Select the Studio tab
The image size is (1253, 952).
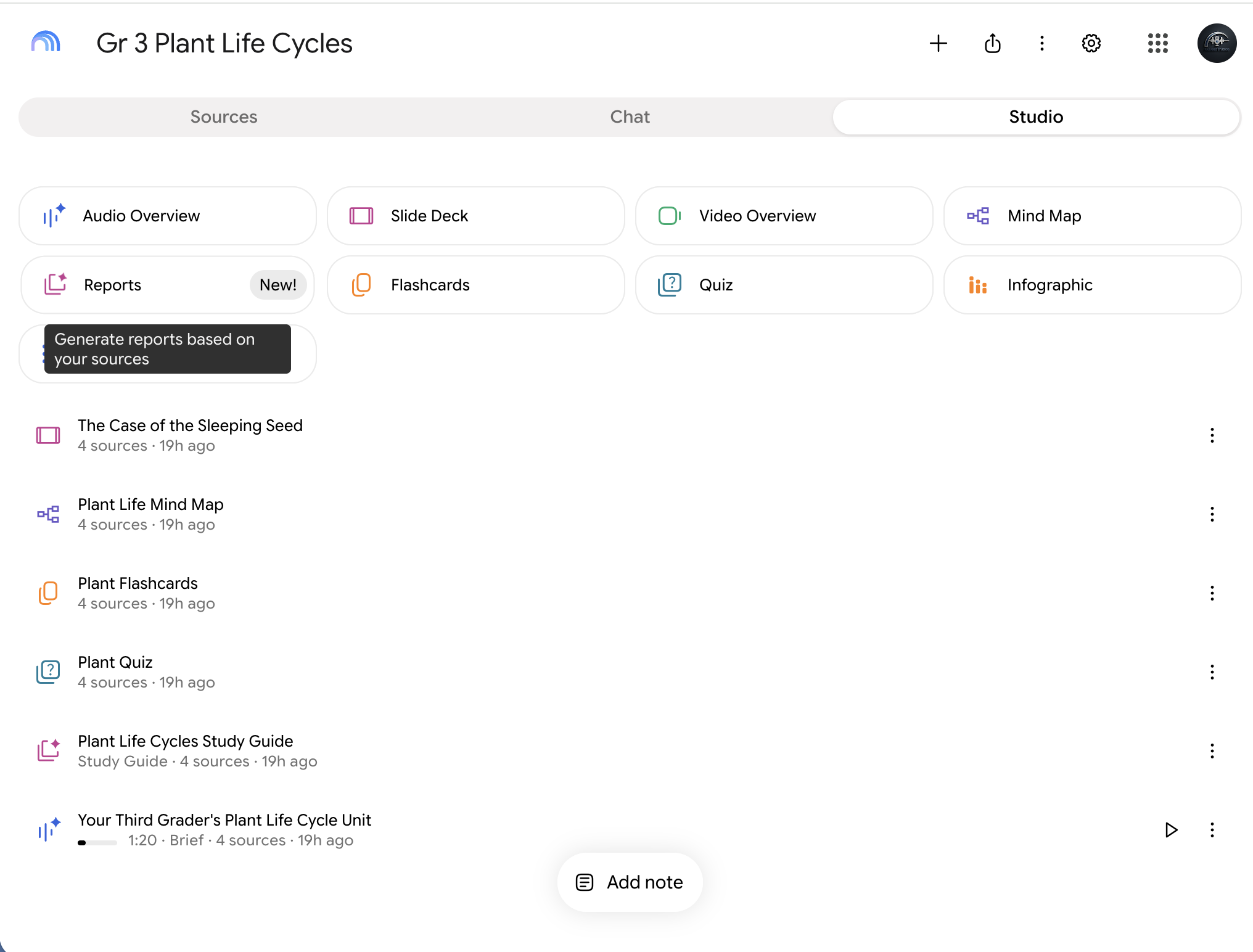[1036, 117]
